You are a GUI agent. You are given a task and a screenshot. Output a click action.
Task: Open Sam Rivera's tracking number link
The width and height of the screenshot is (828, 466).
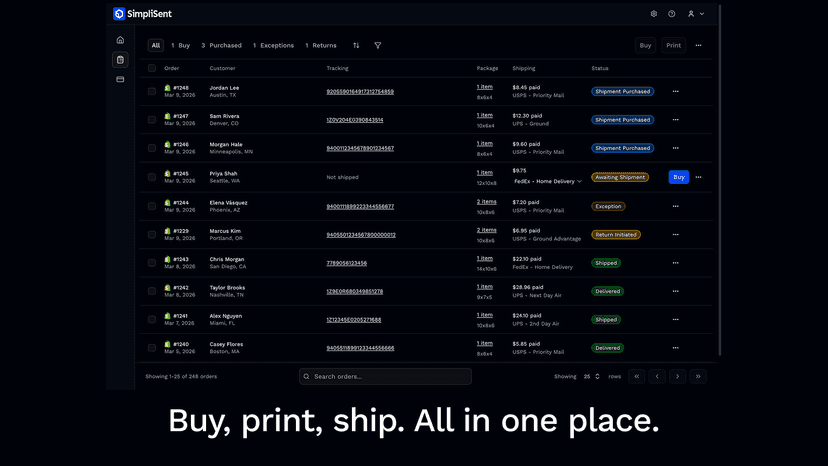355,120
